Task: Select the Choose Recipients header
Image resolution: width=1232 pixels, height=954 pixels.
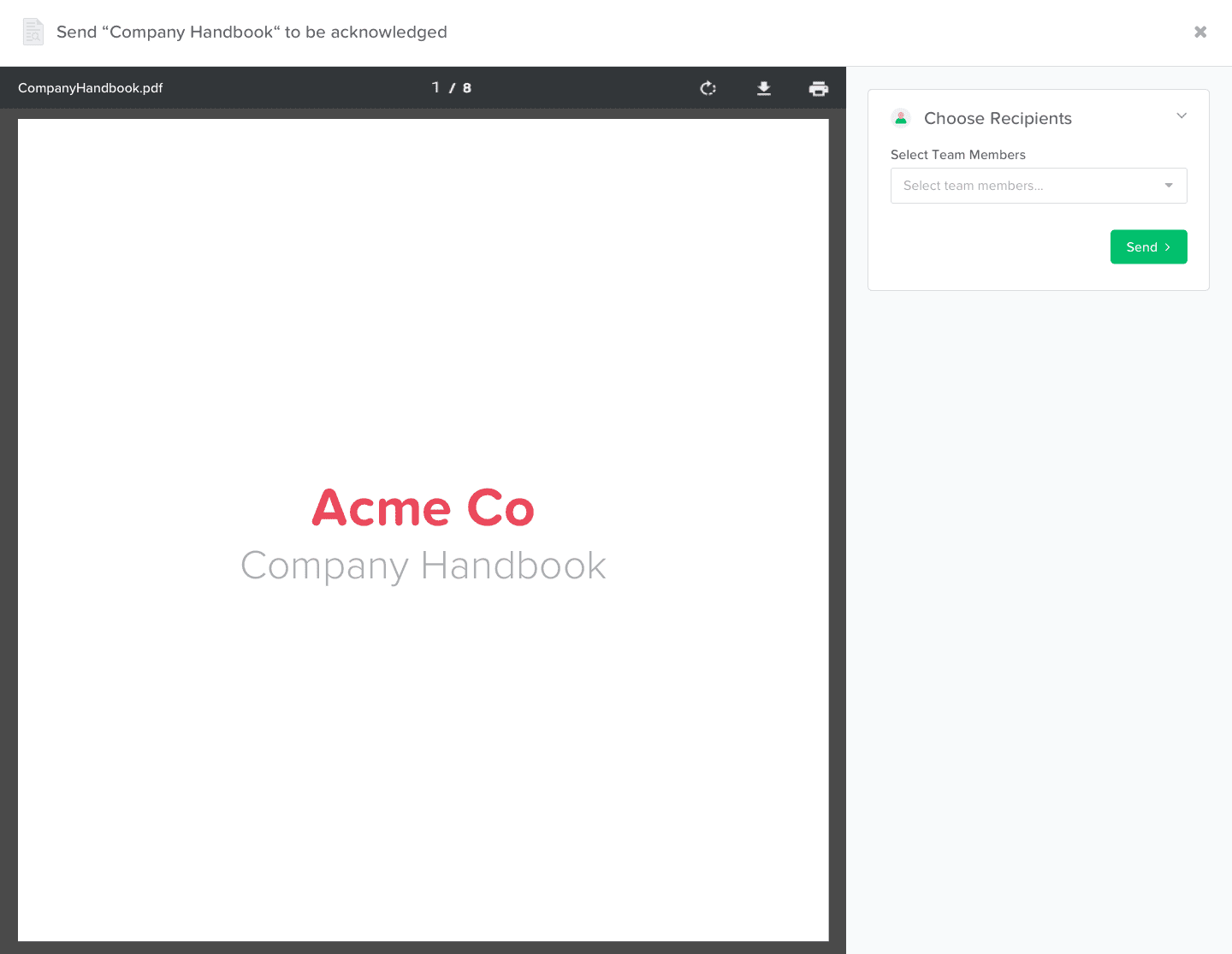Action: 998,118
